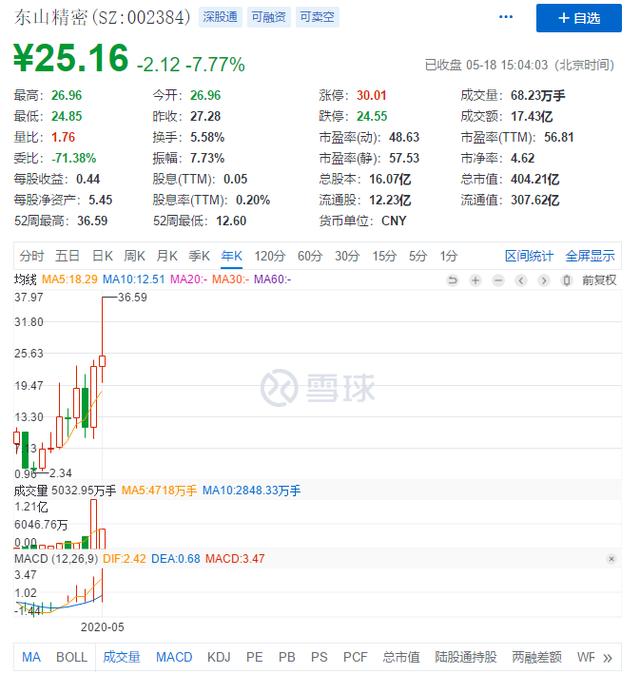Open 区间统计 range statistics
Screen dimensions: 640x674
coord(529,256)
